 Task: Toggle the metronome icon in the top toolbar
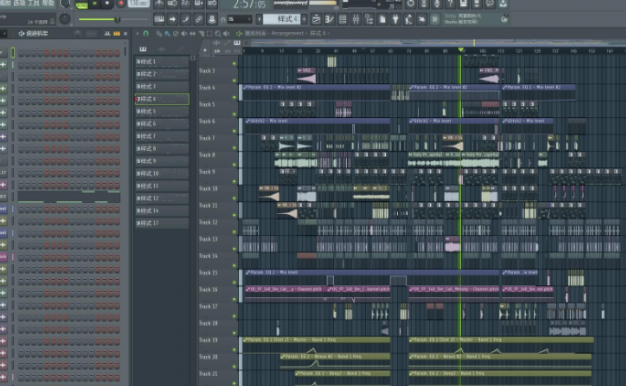pyautogui.click(x=159, y=4)
